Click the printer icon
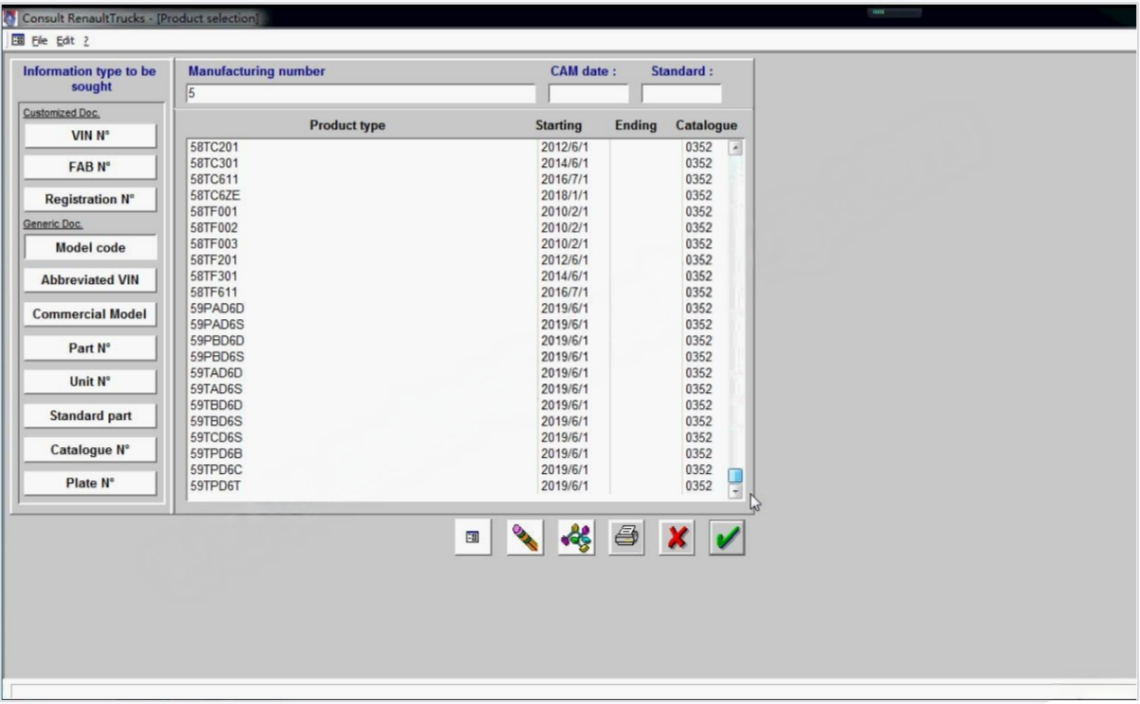The image size is (1140, 704). [626, 538]
